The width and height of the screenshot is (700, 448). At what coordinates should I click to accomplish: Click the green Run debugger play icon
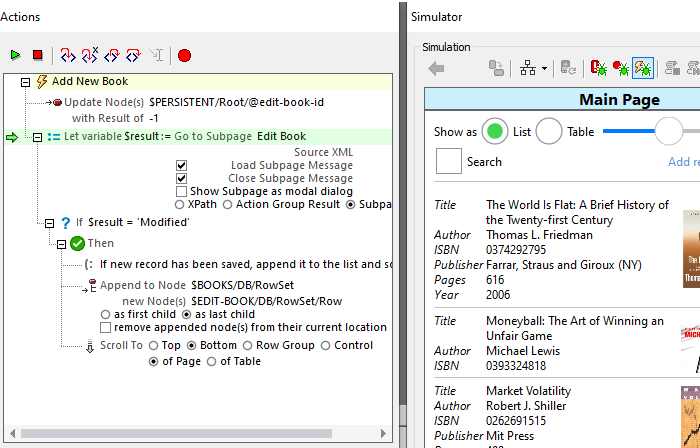[16, 55]
